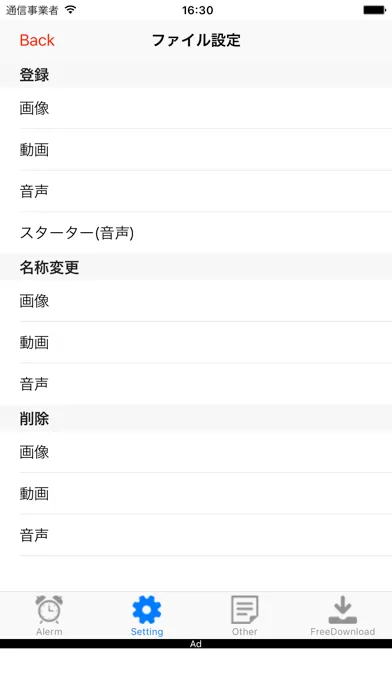
Task: Open 画像 under 登録 section
Action: (196, 108)
